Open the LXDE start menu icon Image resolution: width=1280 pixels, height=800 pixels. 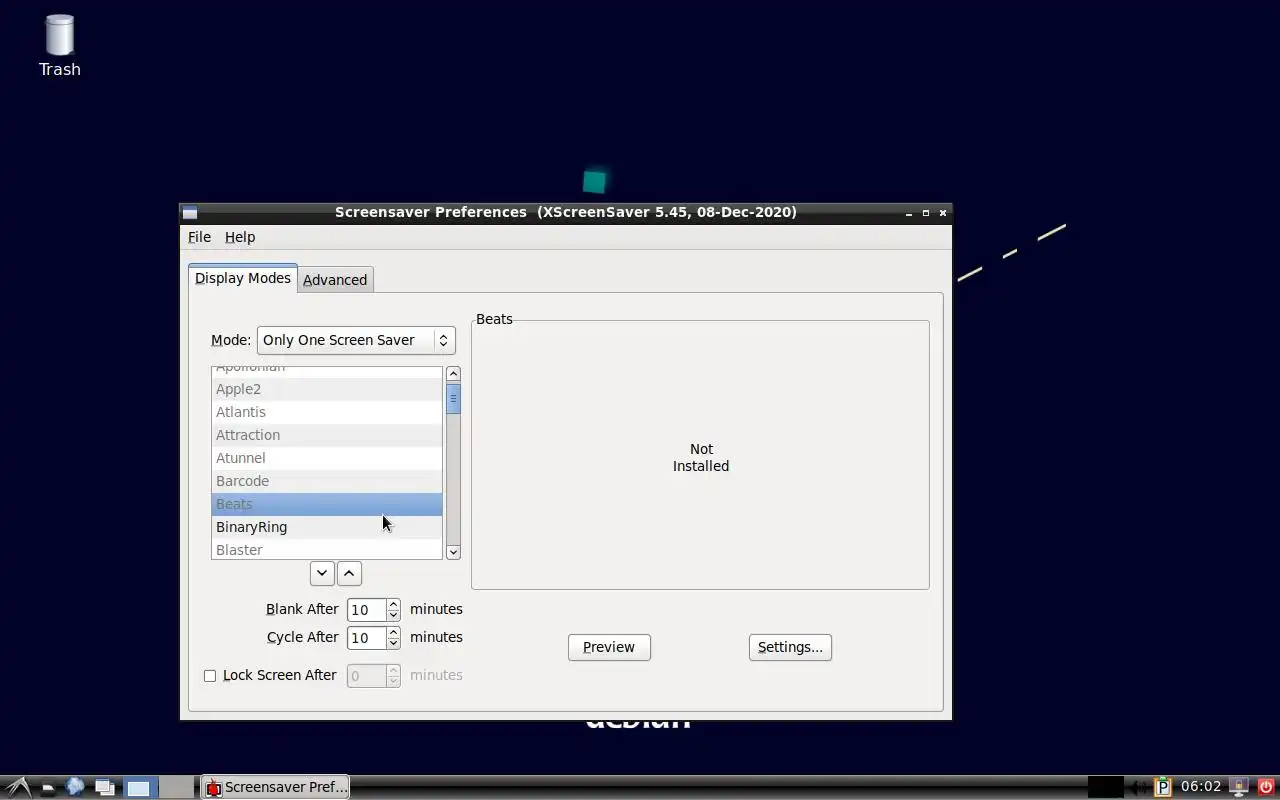(19, 787)
